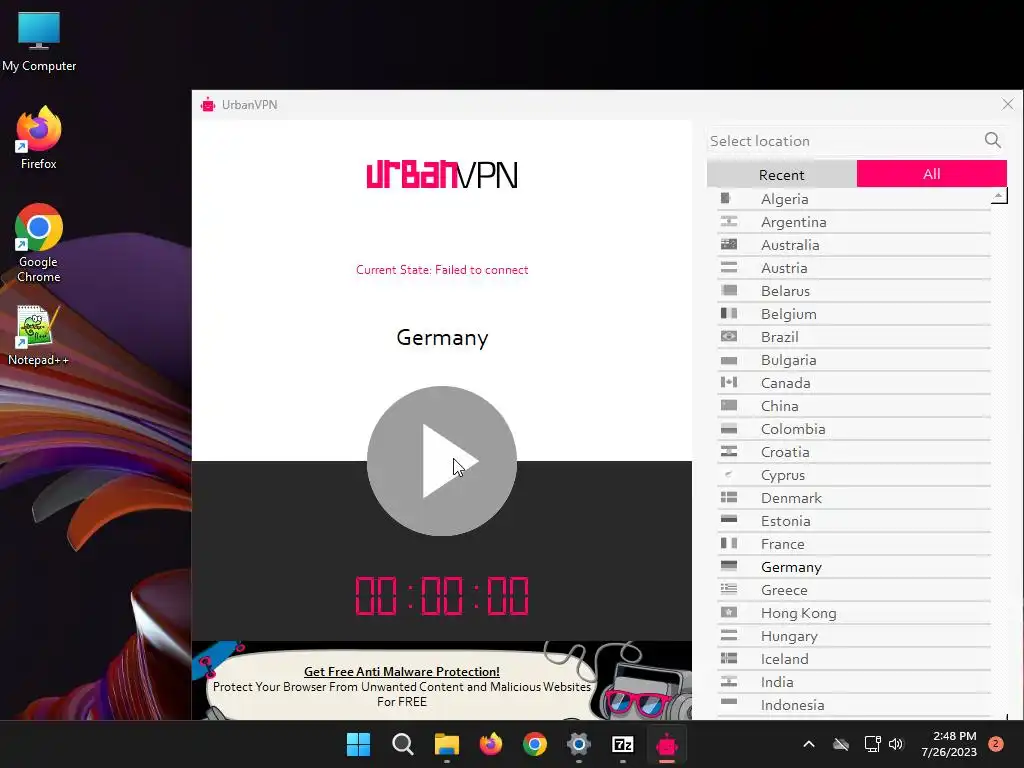Click the Brazil flag icon

(729, 336)
